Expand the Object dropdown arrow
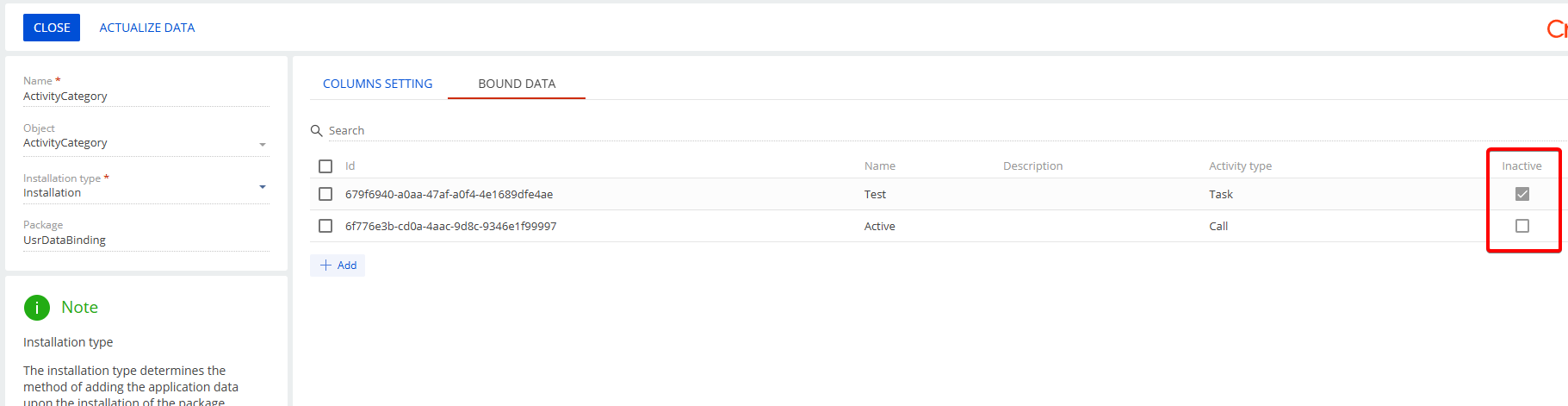 tap(263, 145)
